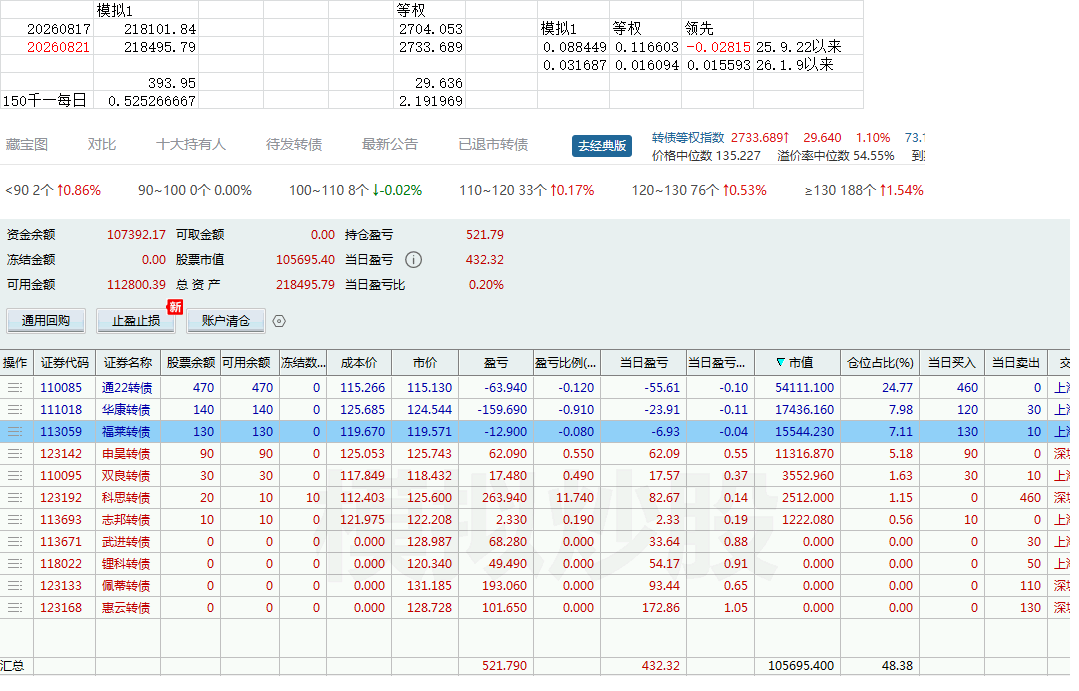
Task: Click the 账户清仓 button
Action: 225,321
